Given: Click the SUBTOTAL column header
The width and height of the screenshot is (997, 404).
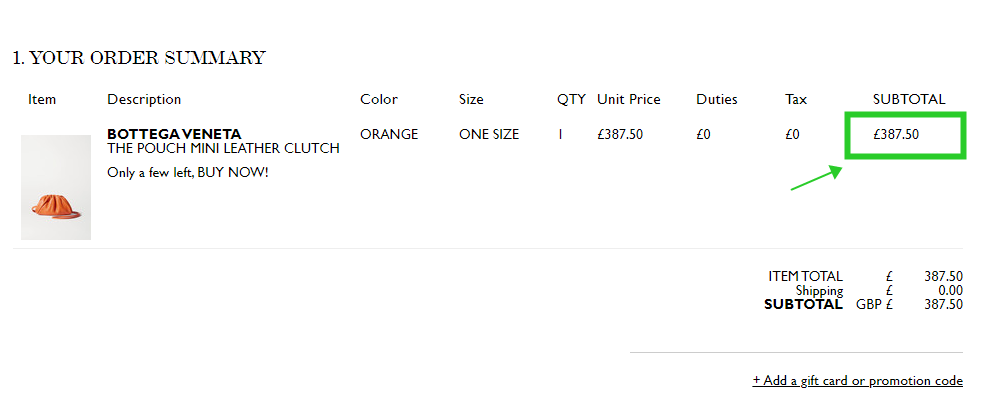Looking at the screenshot, I should 909,99.
